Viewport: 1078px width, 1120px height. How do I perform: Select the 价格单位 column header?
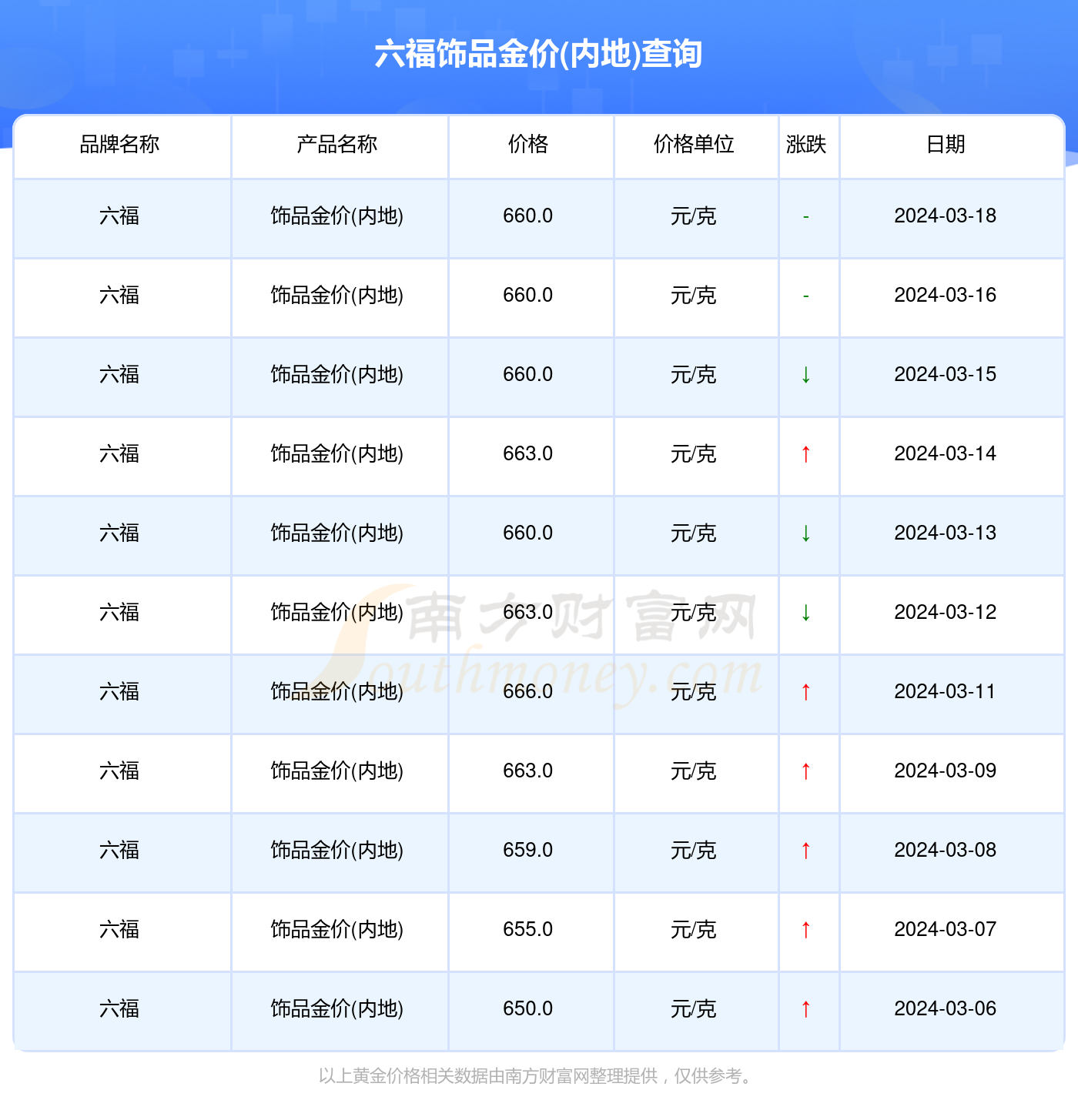click(x=694, y=144)
